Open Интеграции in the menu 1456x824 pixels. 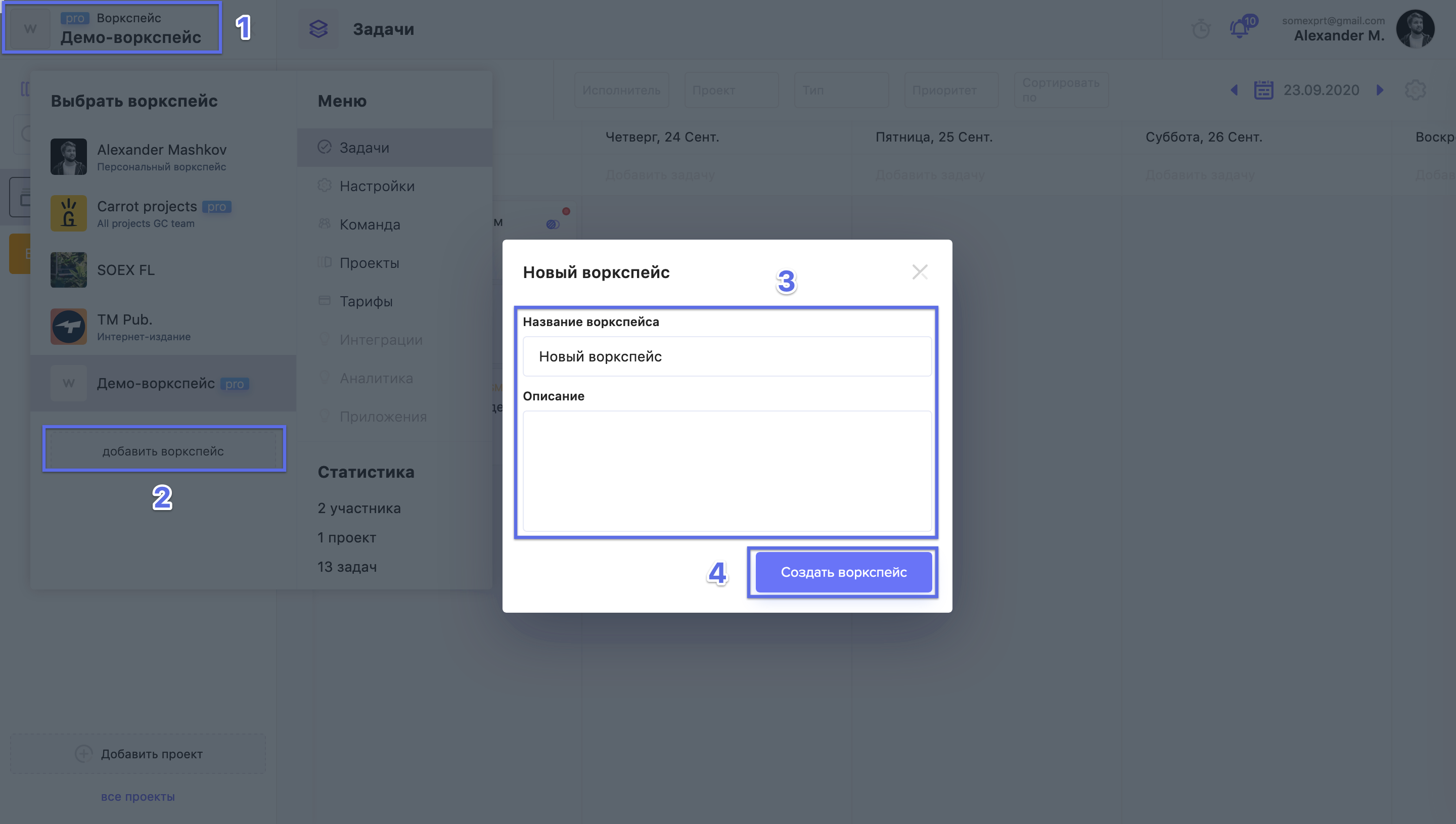tap(394, 340)
